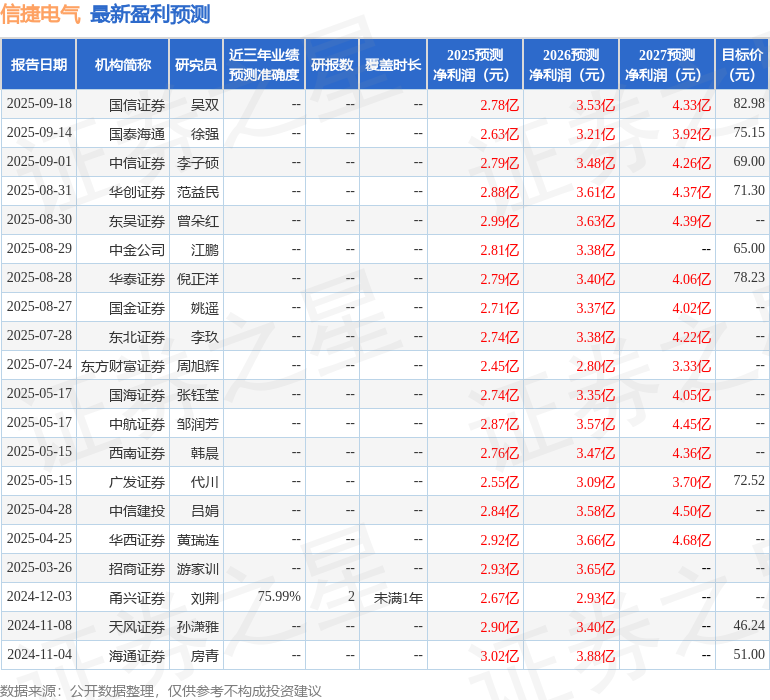Select institution 中金公司

point(137,250)
